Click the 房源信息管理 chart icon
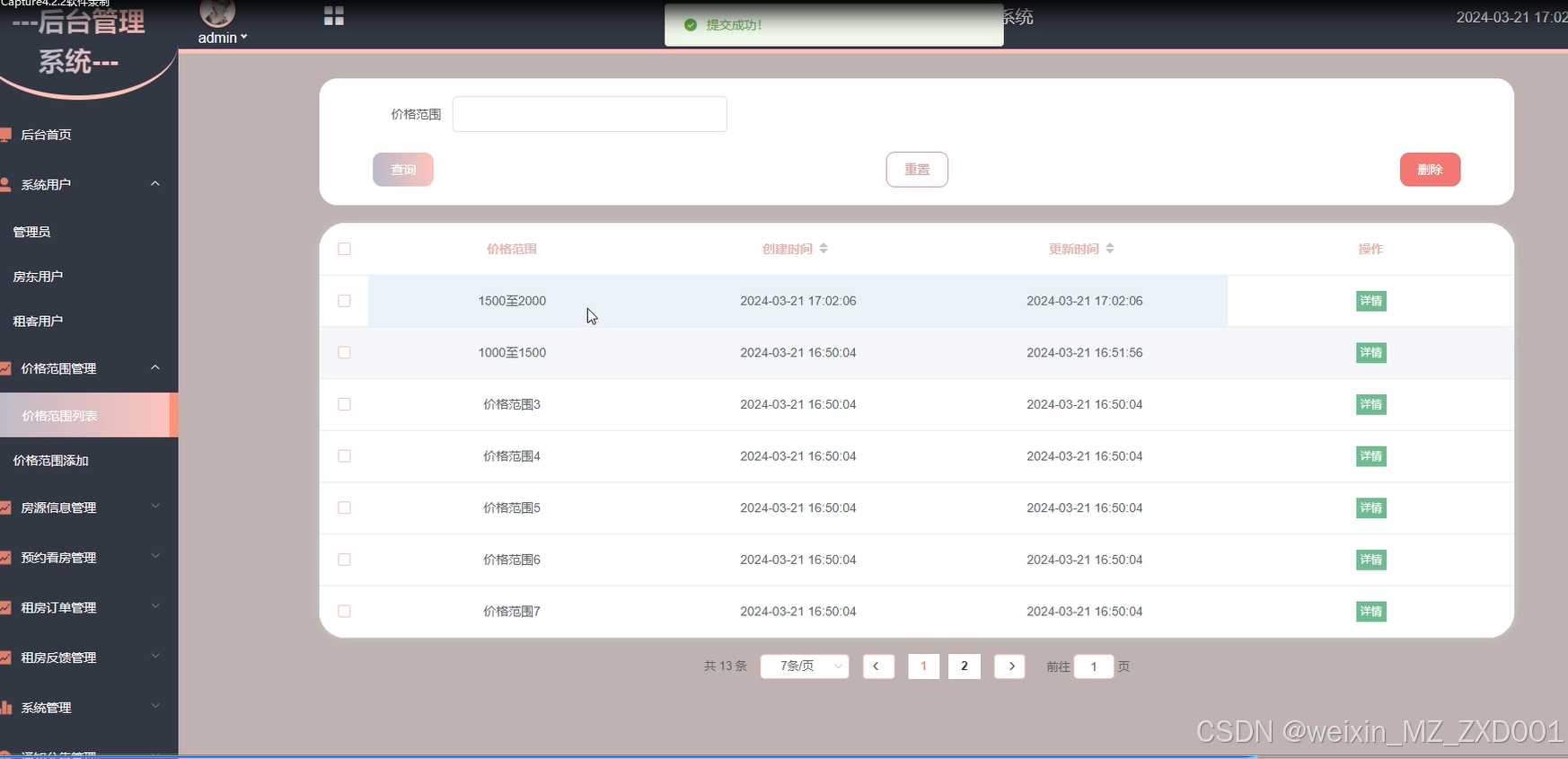 coord(5,507)
